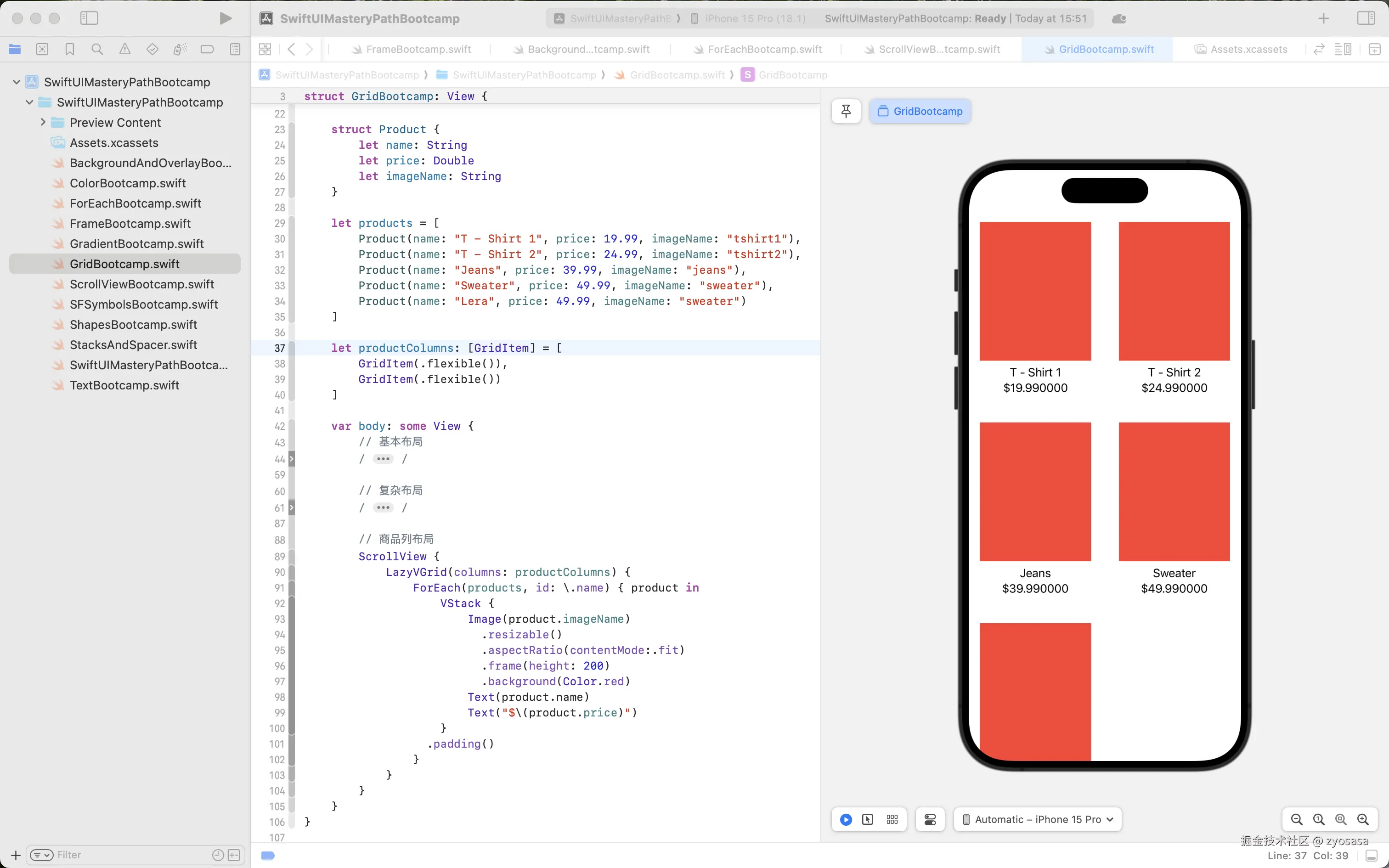
Task: Open the Find navigator magnifier icon
Action: click(x=97, y=50)
